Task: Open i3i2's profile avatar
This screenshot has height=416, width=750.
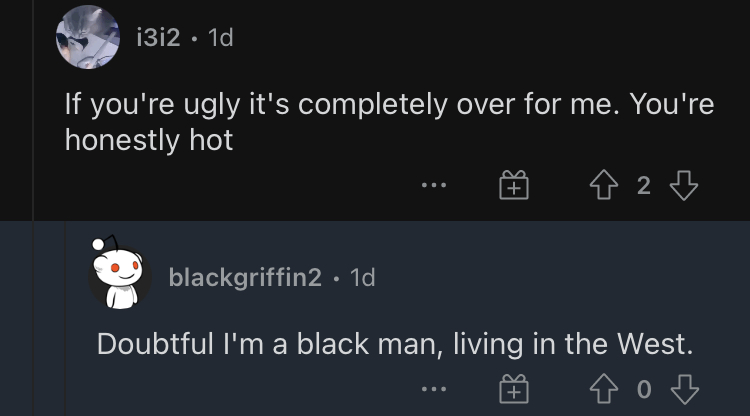Action: 88,37
